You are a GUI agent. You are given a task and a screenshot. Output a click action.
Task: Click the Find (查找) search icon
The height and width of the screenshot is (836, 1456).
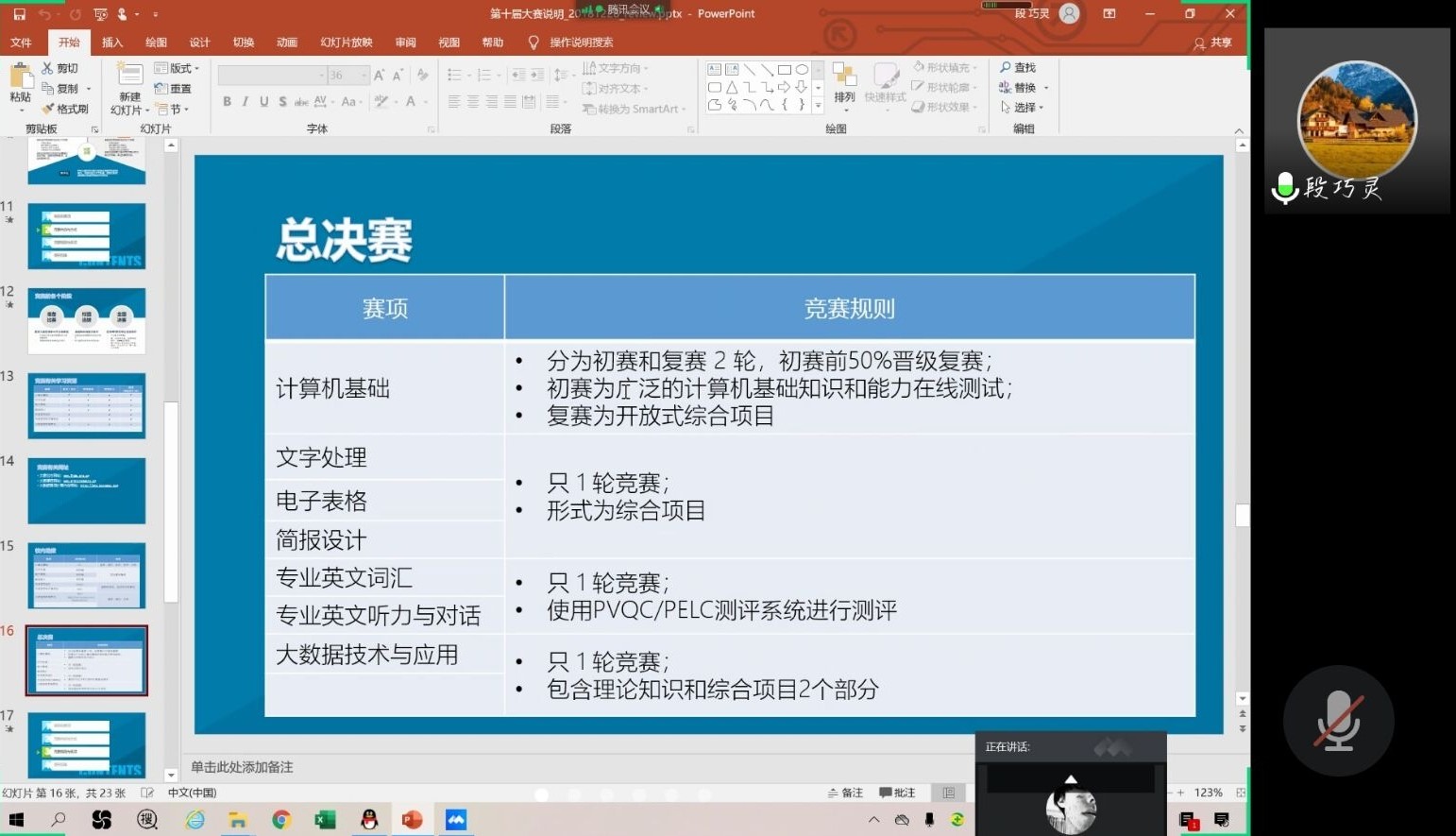1006,68
